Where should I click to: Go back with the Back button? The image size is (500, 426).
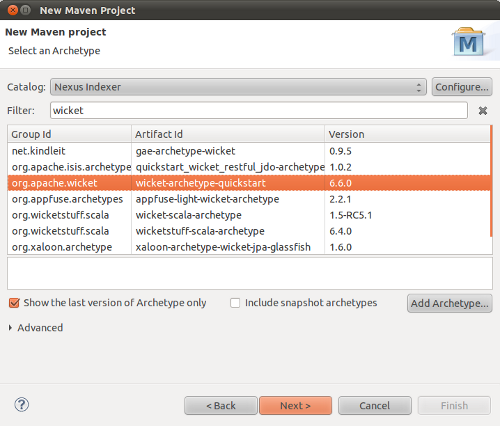click(221, 406)
